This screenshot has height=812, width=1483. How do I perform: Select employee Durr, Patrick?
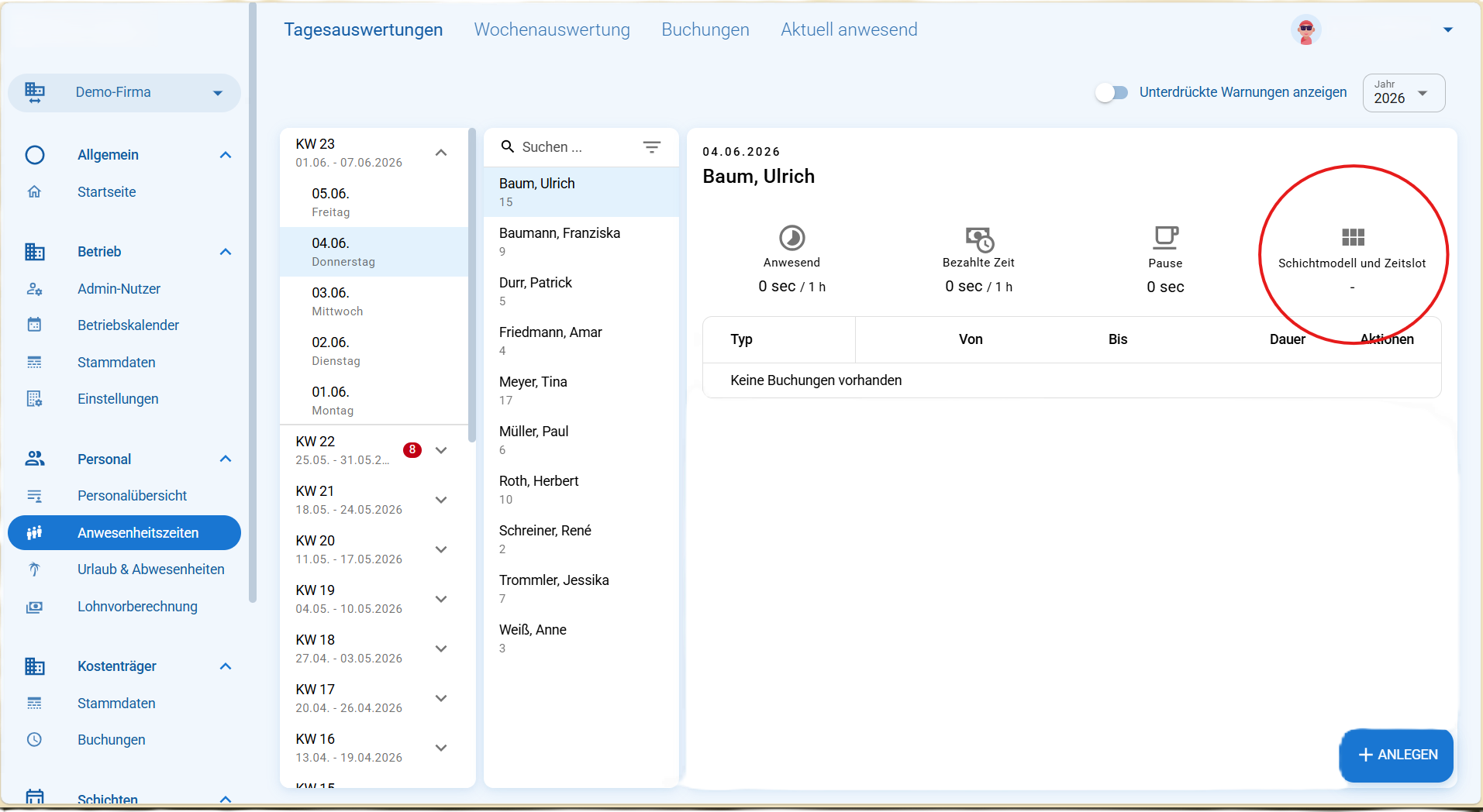(x=581, y=291)
